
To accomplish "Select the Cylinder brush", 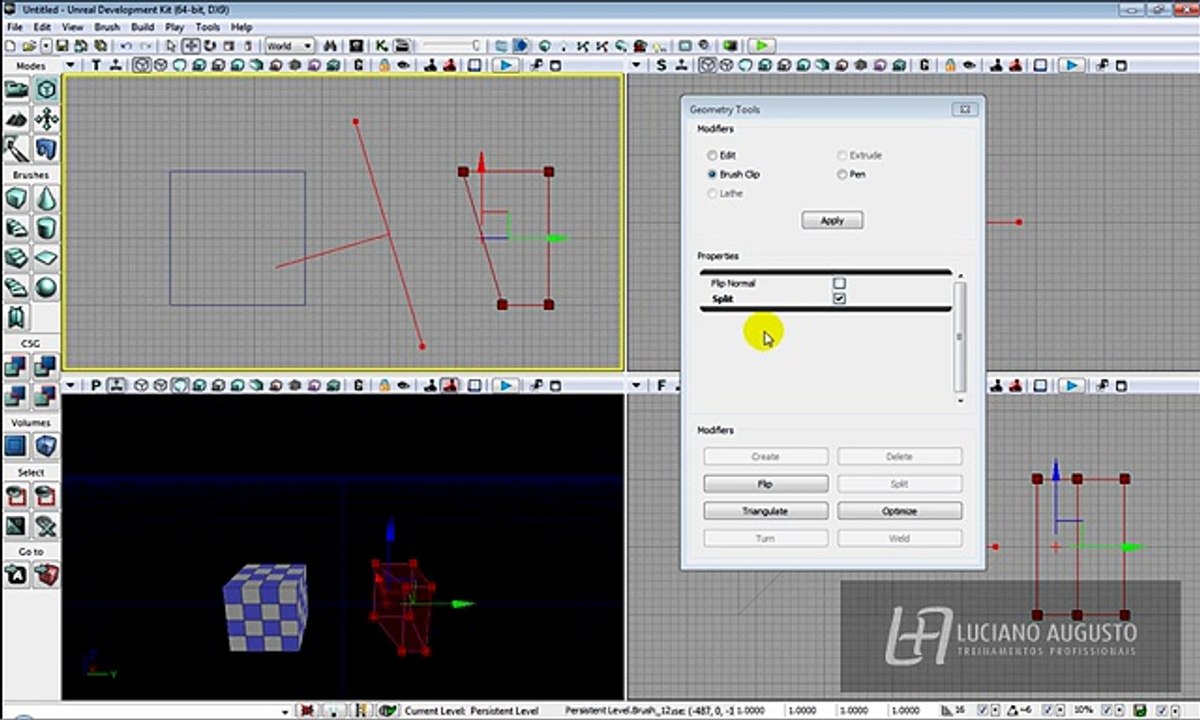I will click(46, 228).
